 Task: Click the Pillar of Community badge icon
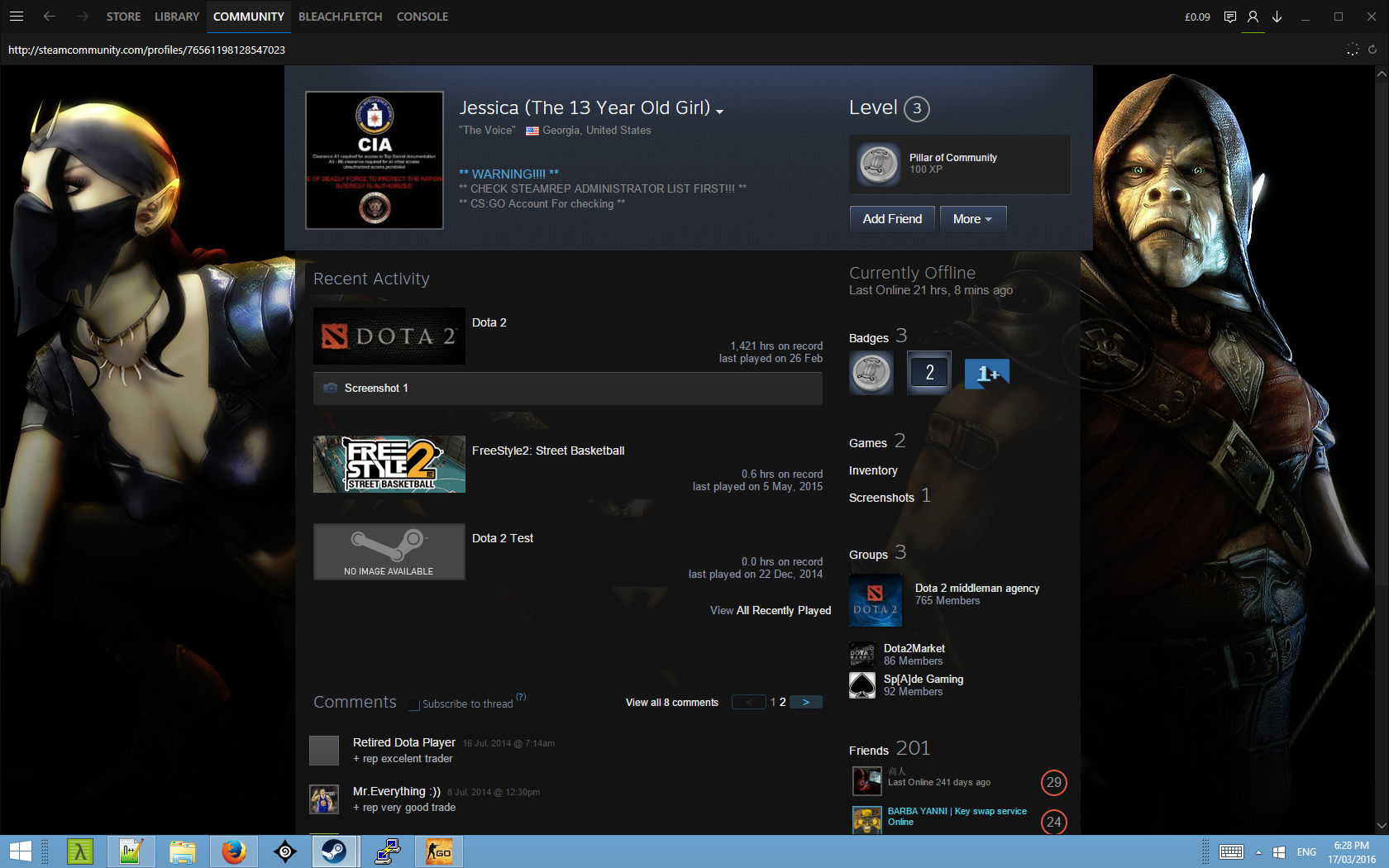tap(878, 165)
